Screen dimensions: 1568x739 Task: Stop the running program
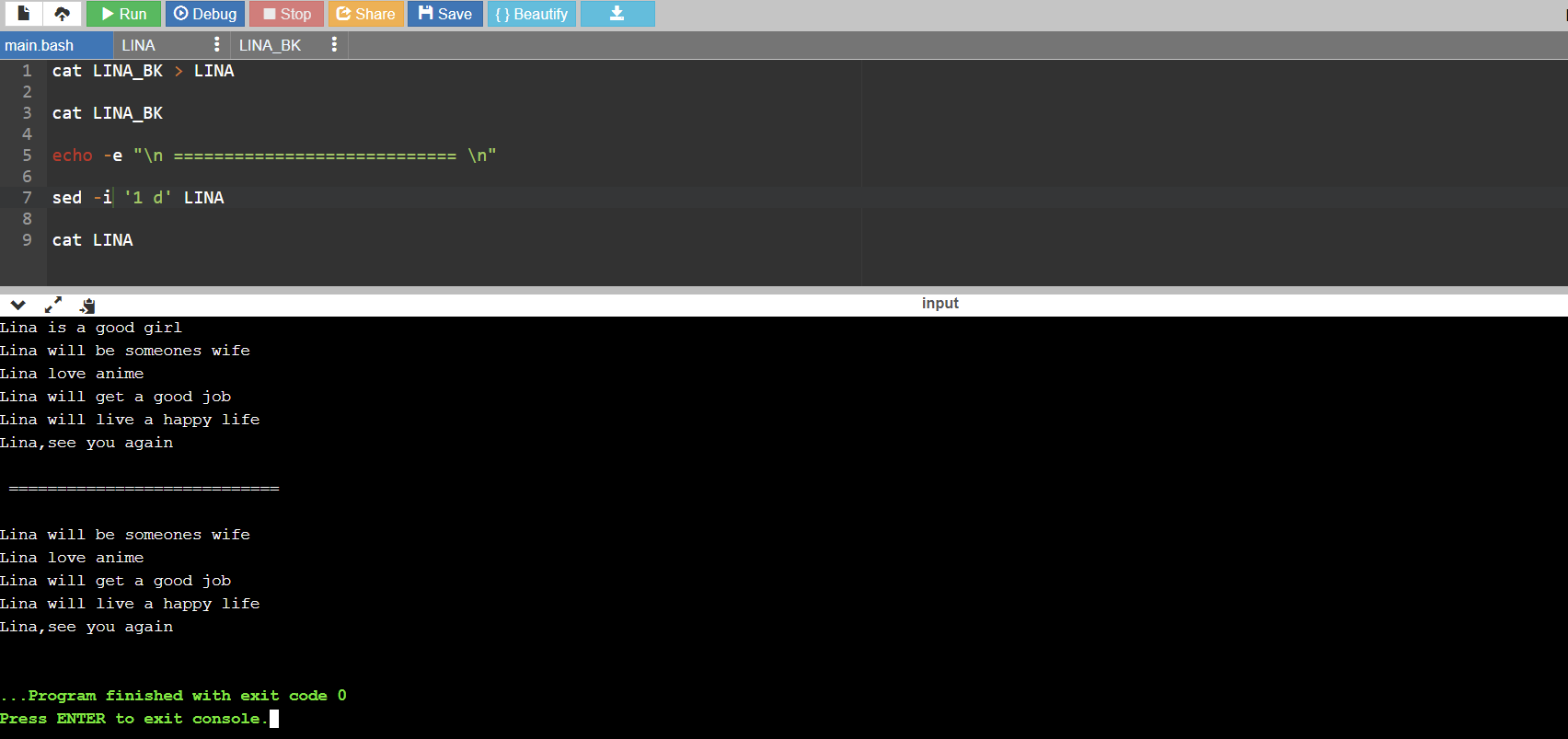[x=286, y=14]
